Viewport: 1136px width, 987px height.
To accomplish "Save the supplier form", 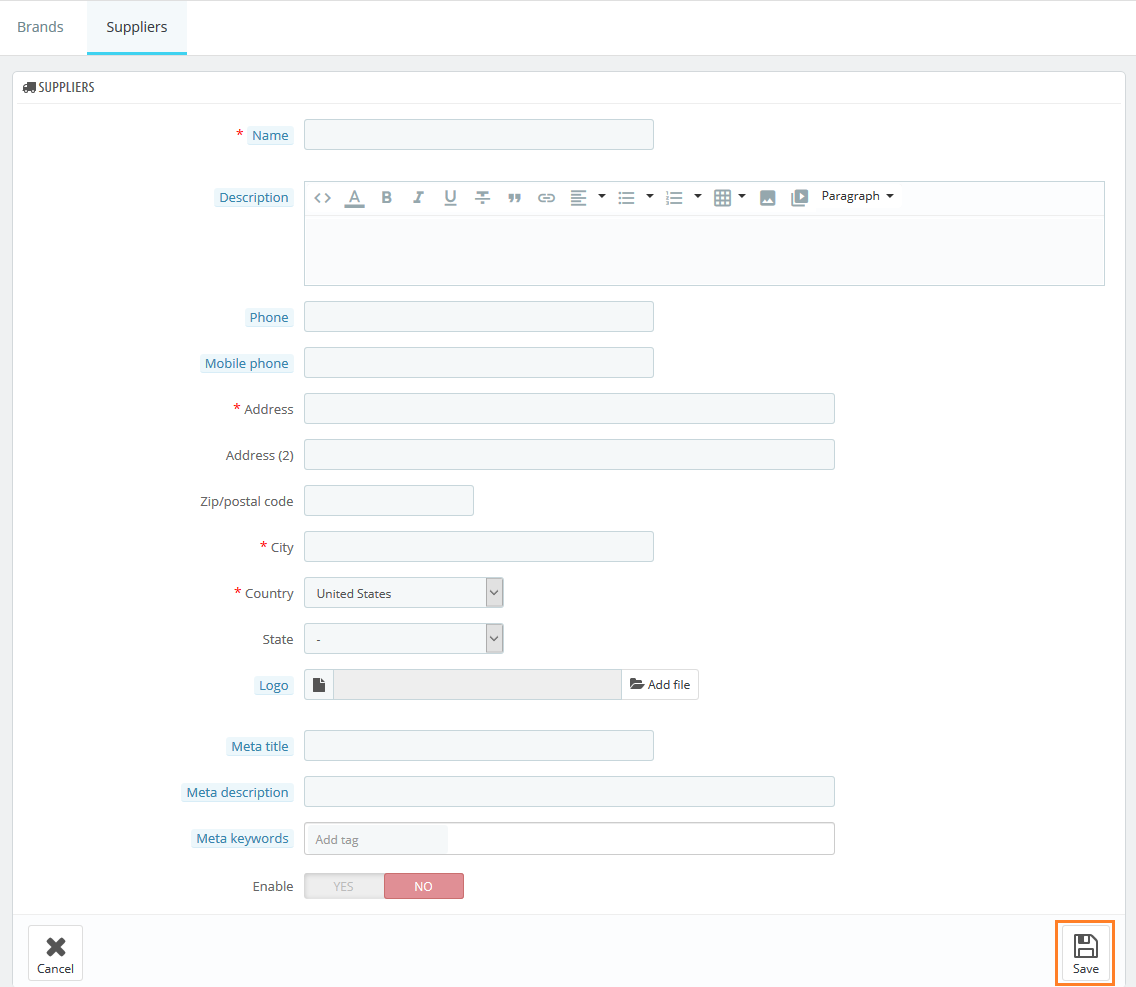I will 1085,953.
